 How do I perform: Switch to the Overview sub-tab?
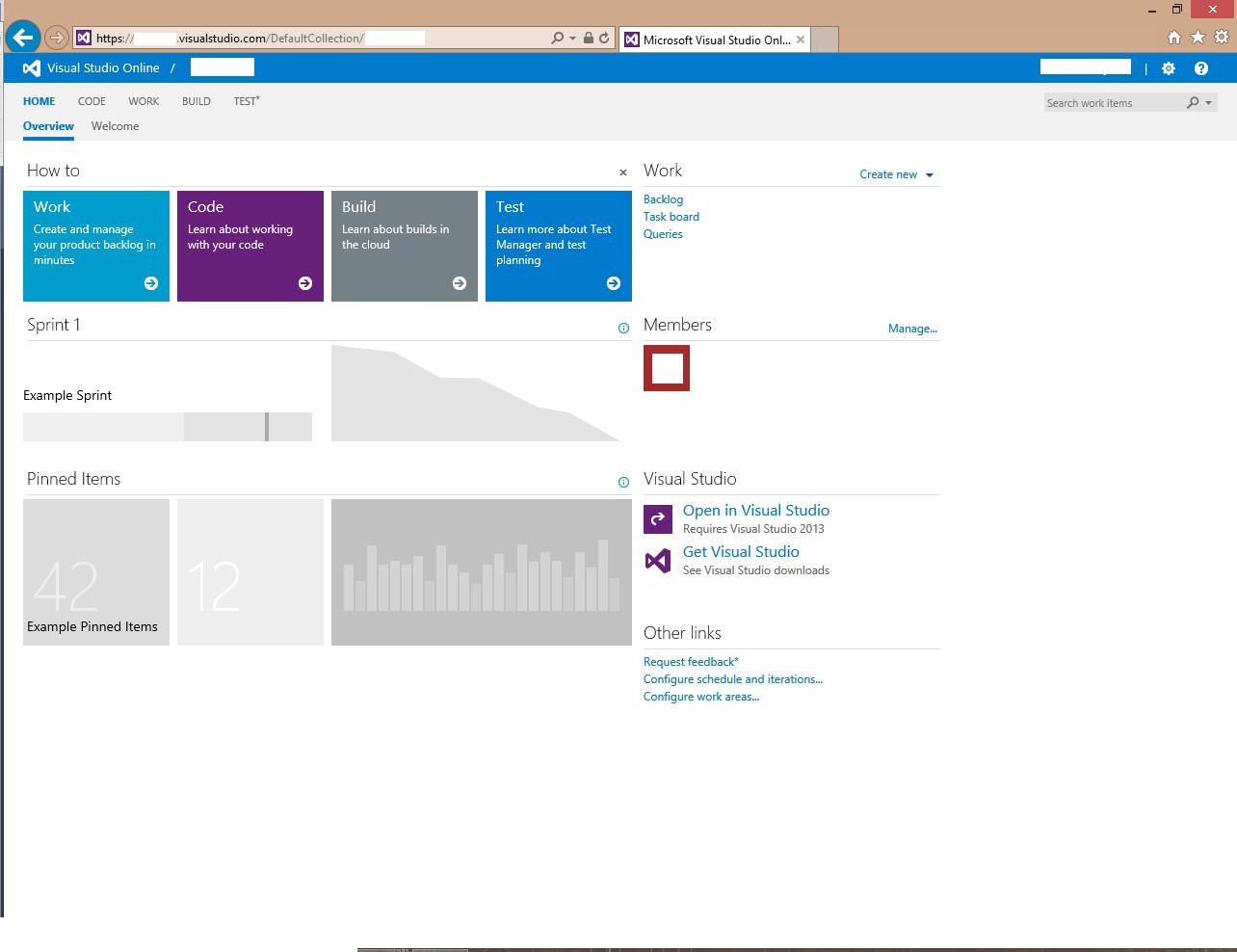(x=48, y=126)
